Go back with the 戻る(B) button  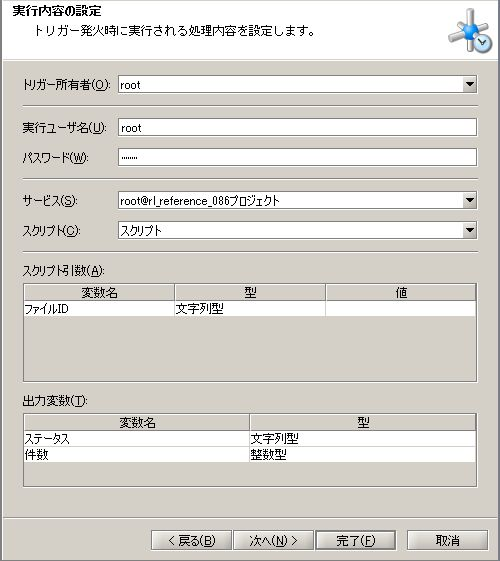pyautogui.click(x=191, y=540)
